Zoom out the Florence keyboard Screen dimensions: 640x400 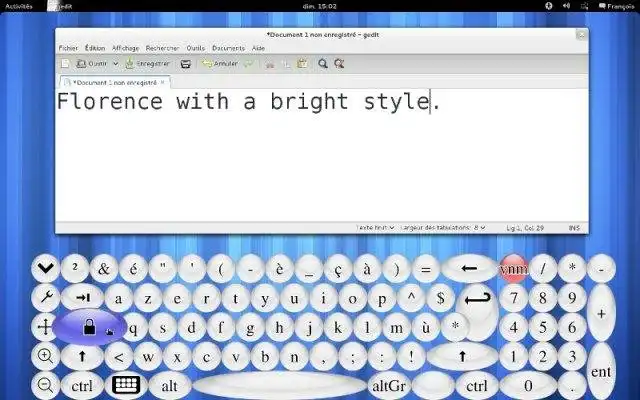[46, 385]
